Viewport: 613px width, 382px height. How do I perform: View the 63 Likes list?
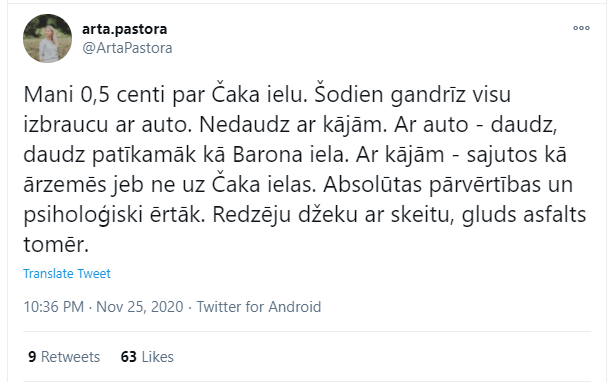(x=147, y=357)
